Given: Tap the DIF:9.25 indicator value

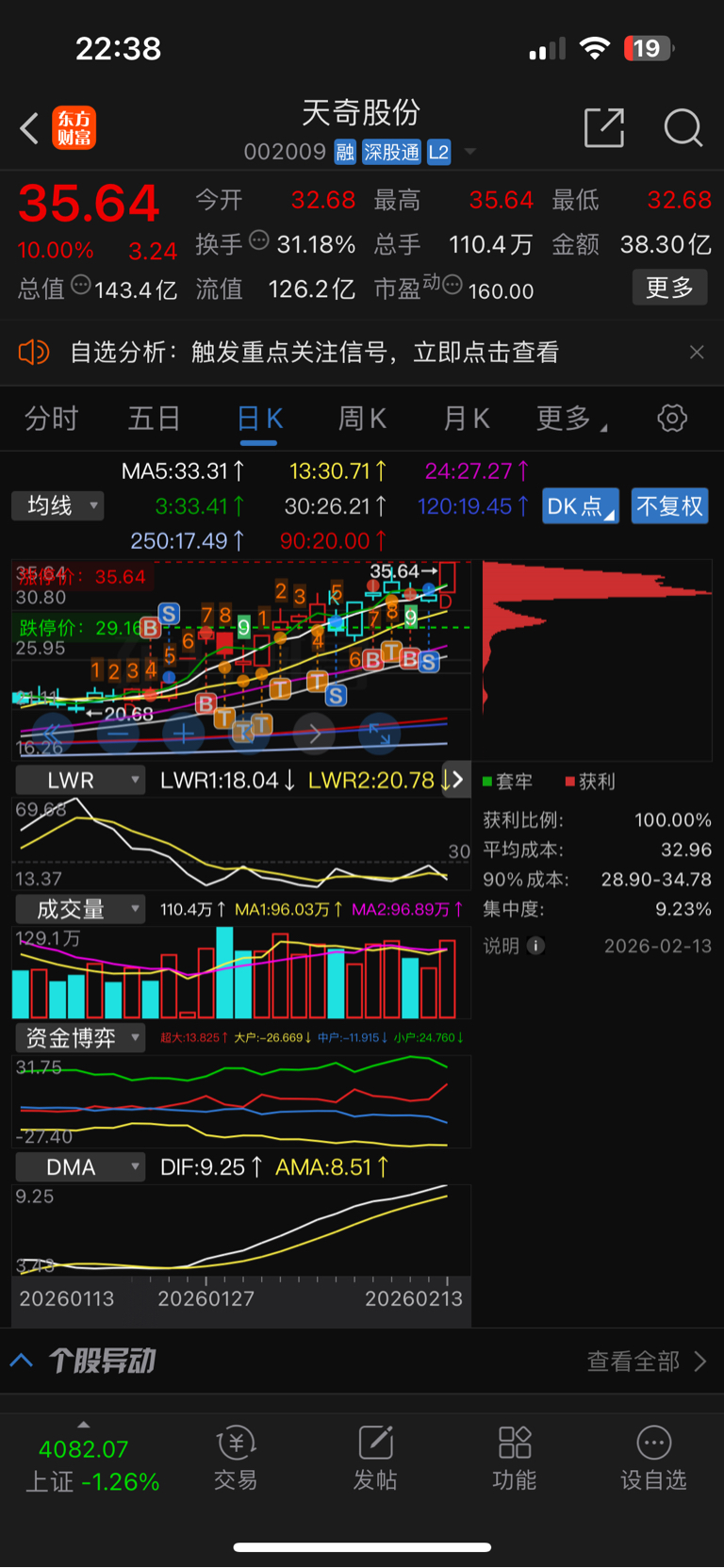Looking at the screenshot, I should click(211, 1167).
